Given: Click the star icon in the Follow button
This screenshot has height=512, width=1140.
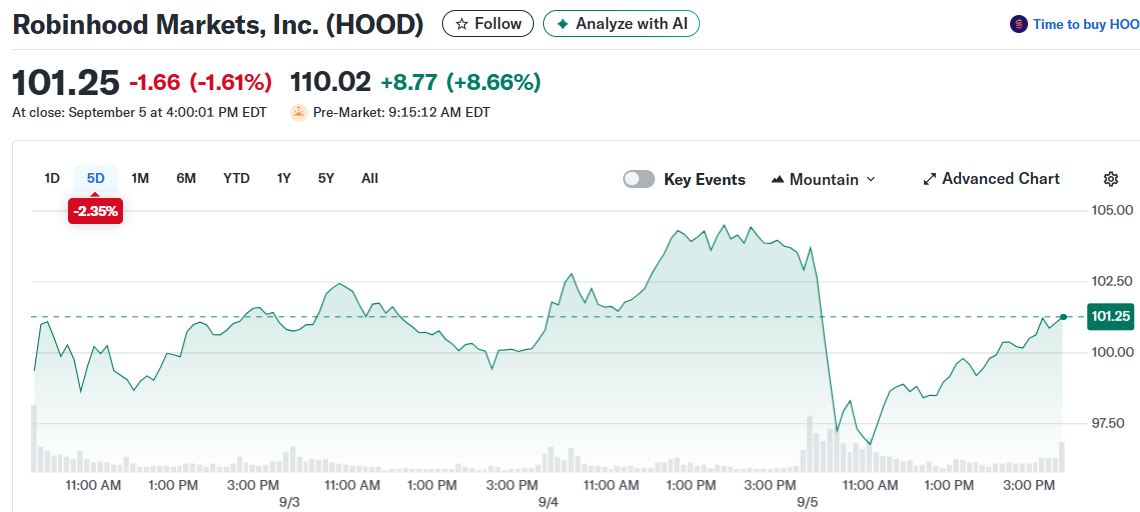Looking at the screenshot, I should [462, 24].
